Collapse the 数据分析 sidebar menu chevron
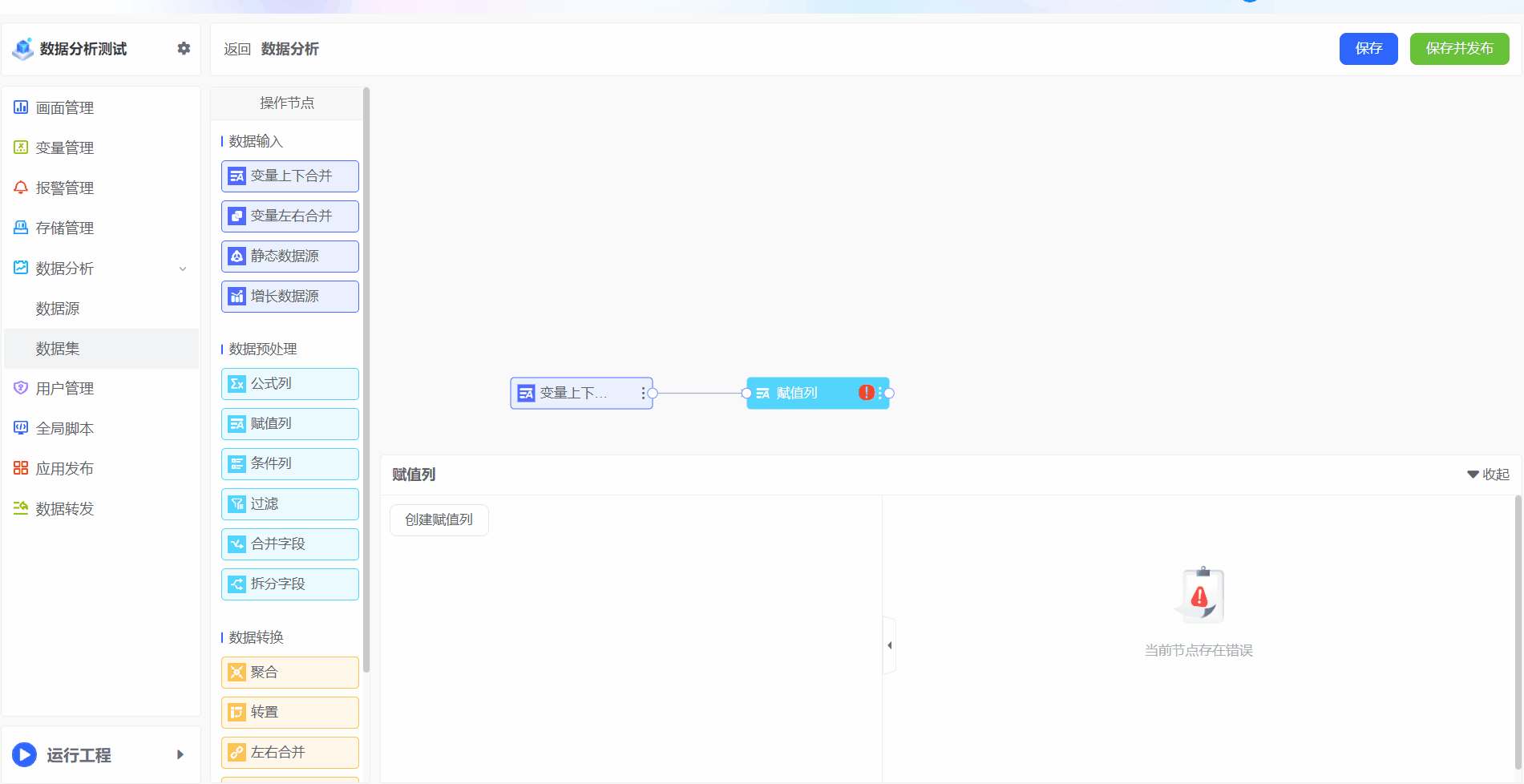 click(x=183, y=269)
